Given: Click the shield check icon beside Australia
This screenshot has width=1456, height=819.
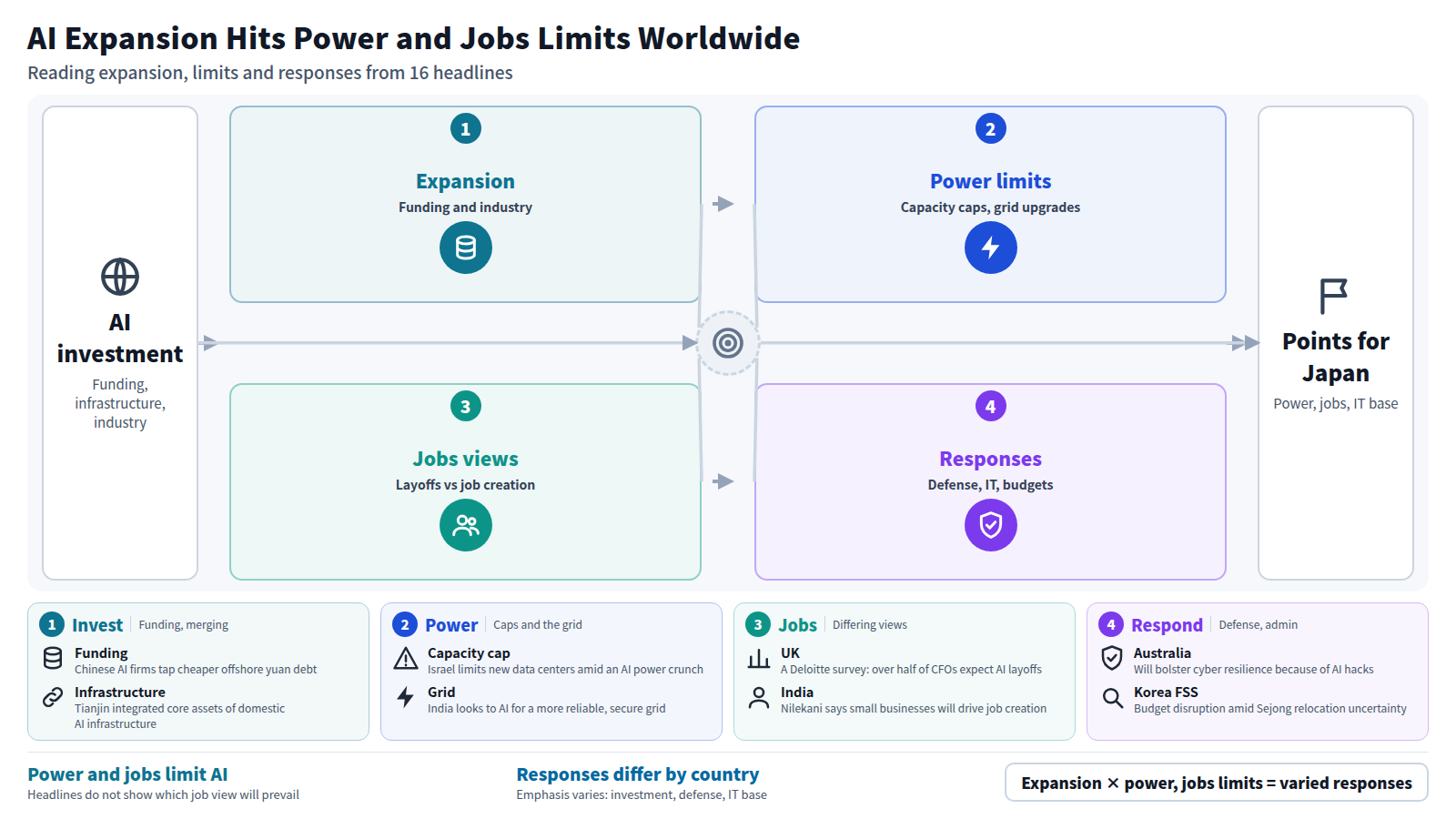Looking at the screenshot, I should click(1112, 658).
